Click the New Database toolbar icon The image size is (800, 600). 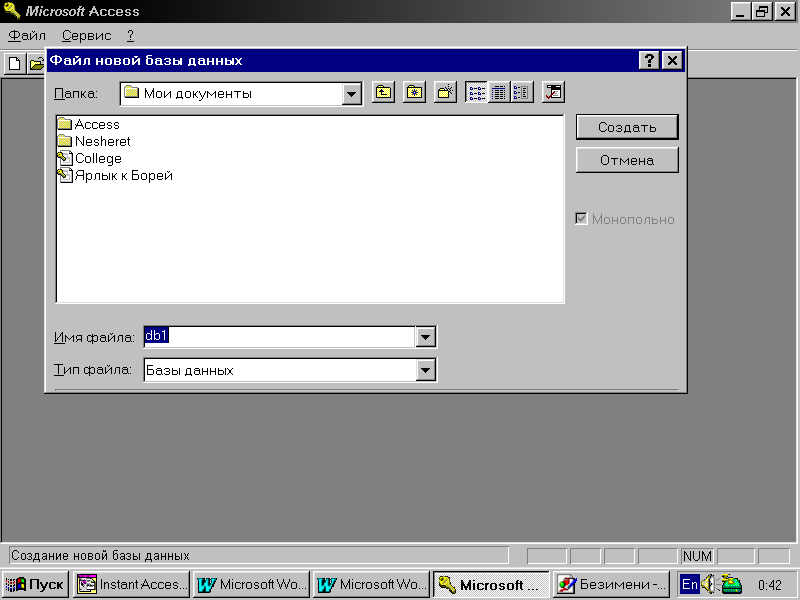[x=14, y=64]
